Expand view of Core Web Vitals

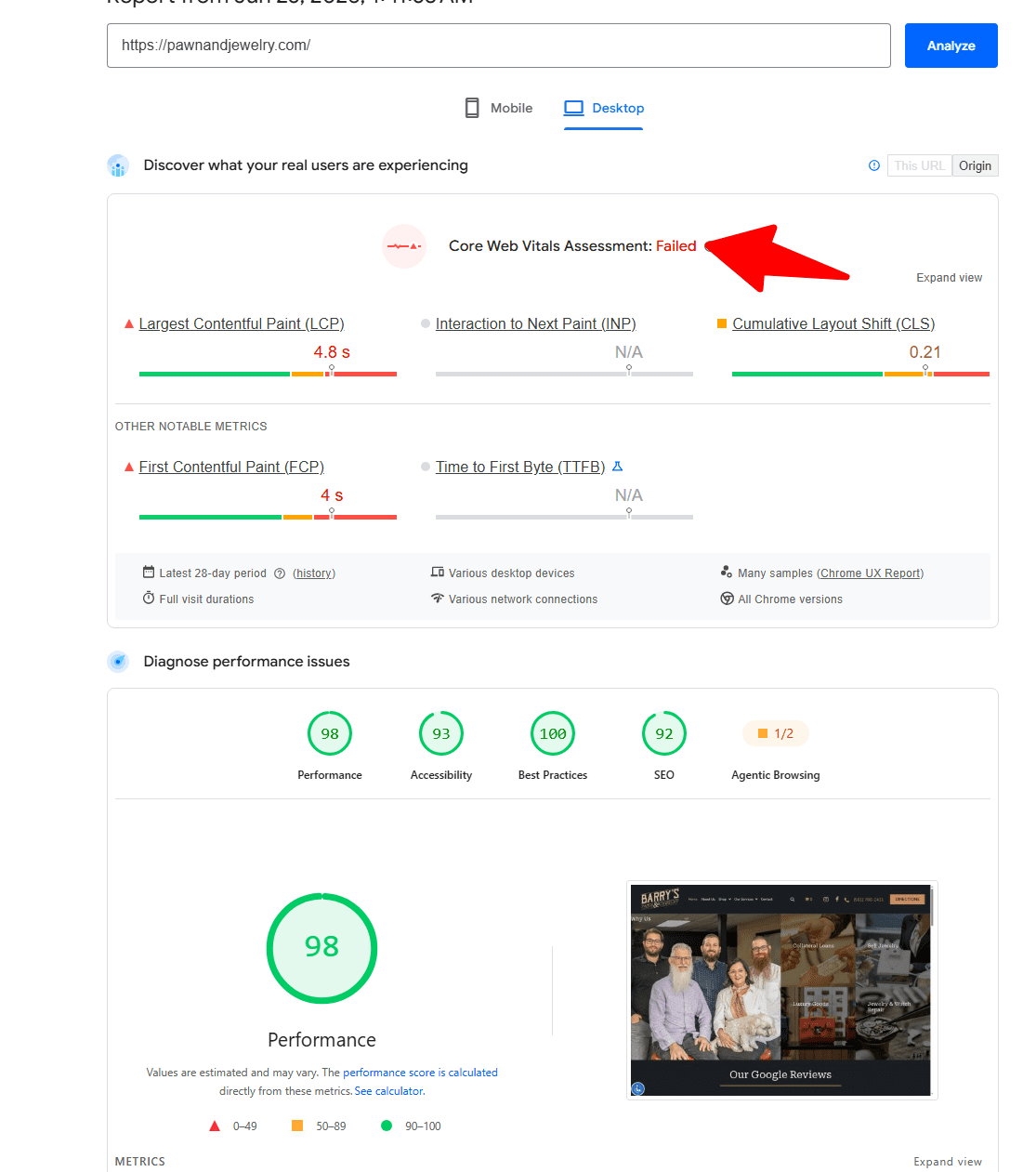[949, 278]
